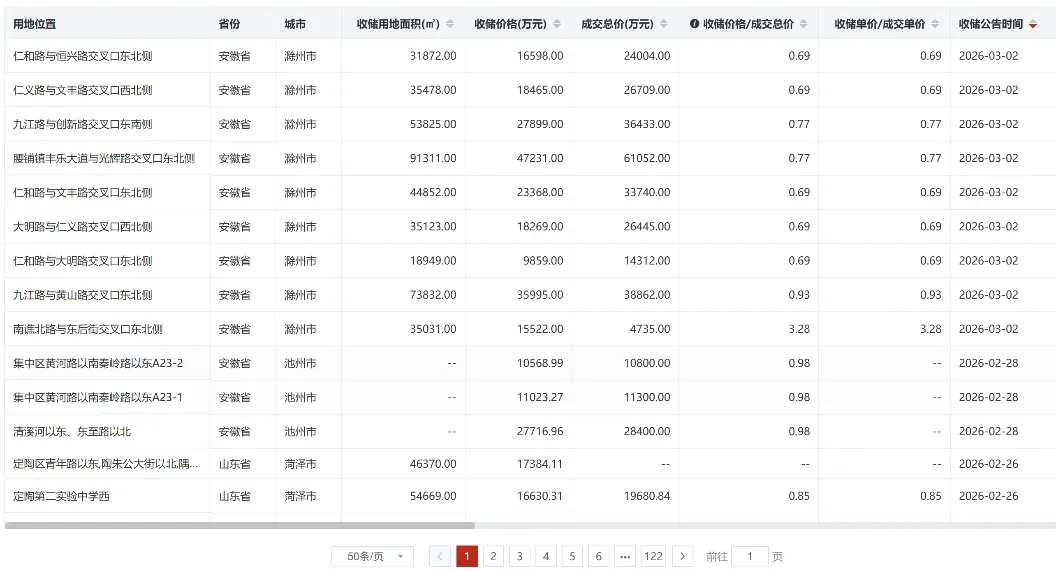Open the 50条/页 page size dropdown

point(372,556)
